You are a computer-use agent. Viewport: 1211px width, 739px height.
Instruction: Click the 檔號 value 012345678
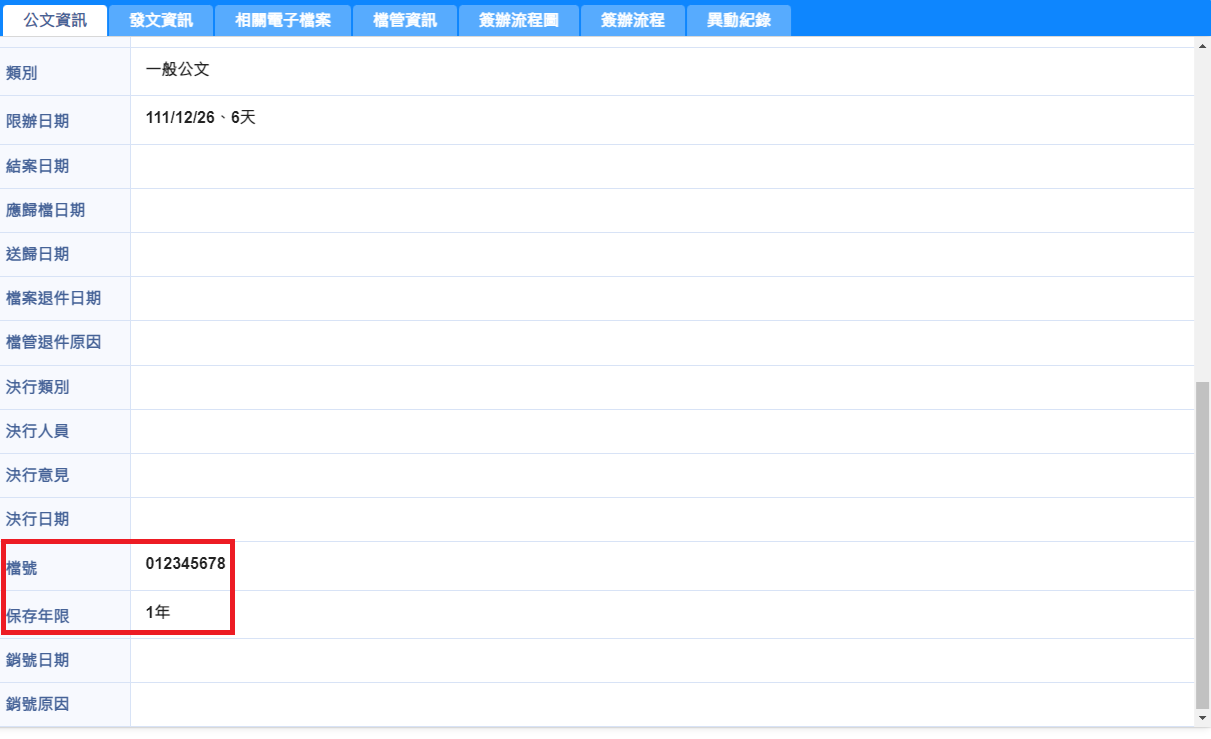point(185,564)
